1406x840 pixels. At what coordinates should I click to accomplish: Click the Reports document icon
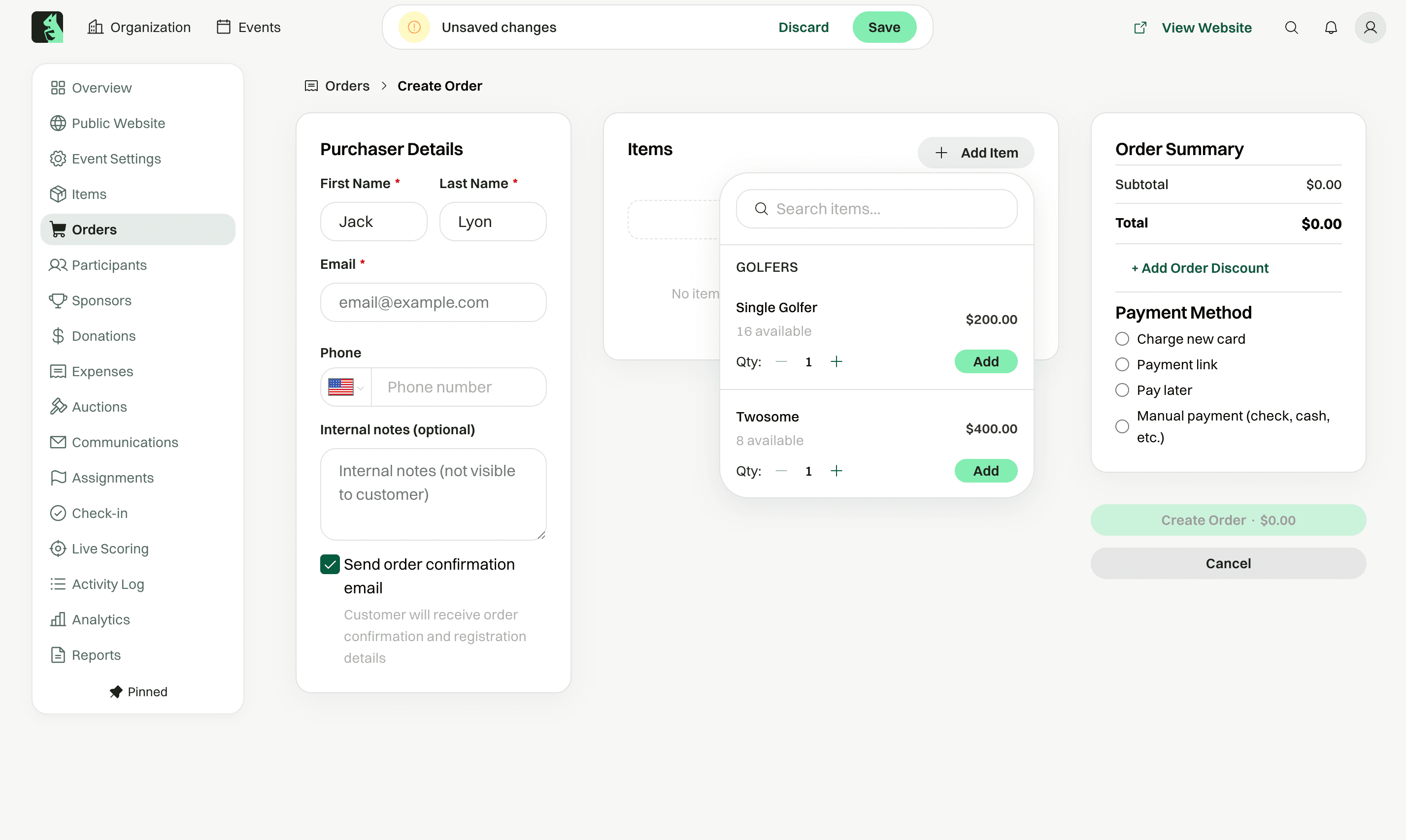pyautogui.click(x=58, y=655)
